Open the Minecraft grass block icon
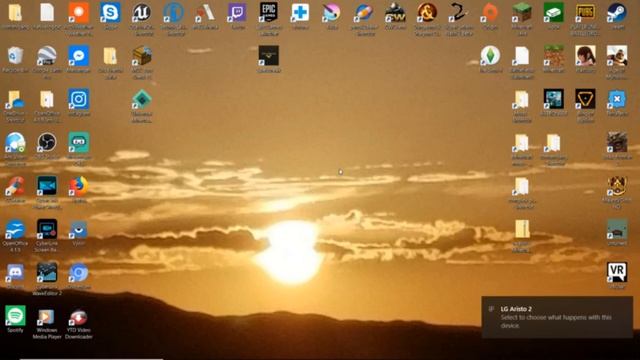 (x=522, y=13)
